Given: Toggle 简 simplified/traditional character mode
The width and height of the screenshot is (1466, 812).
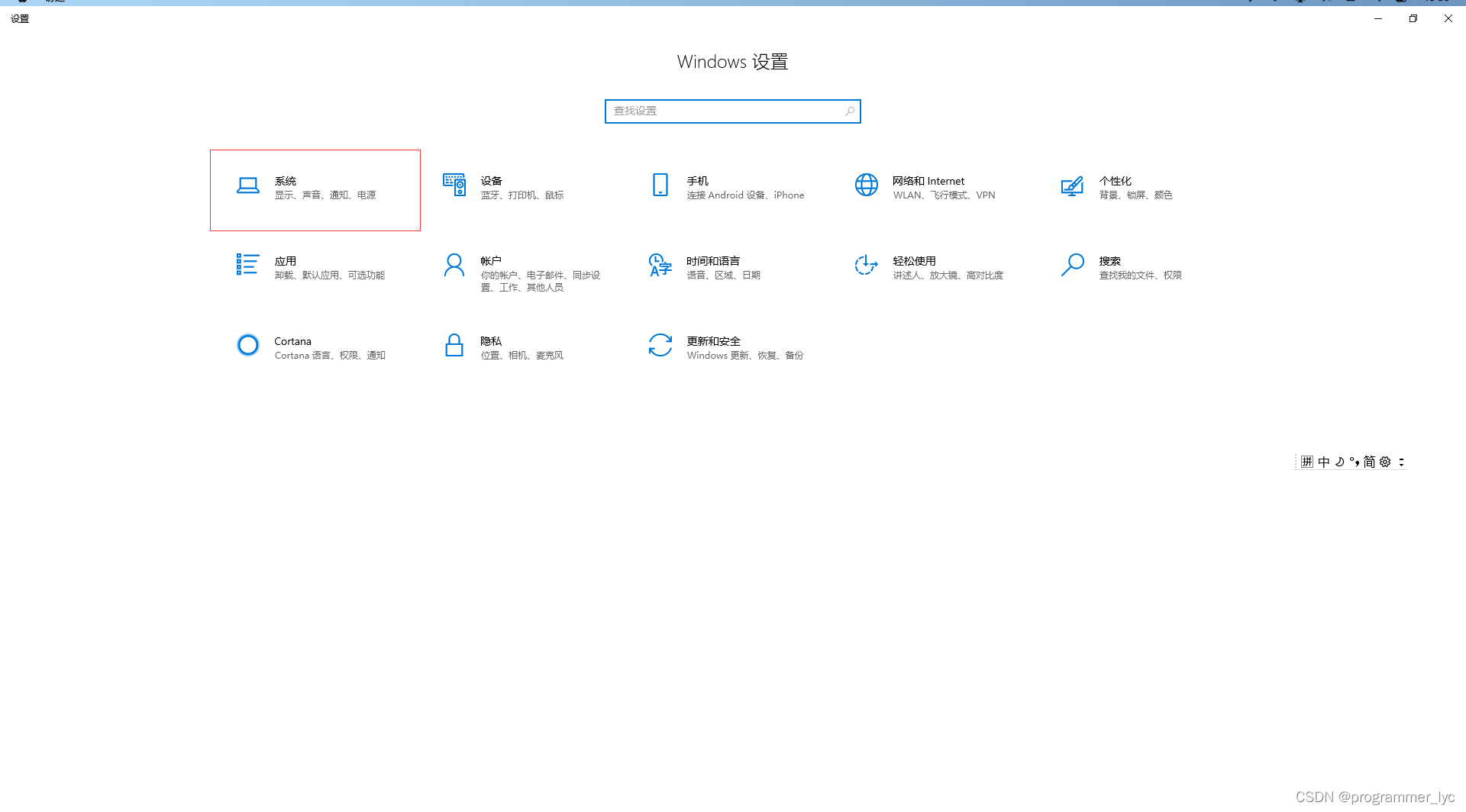Looking at the screenshot, I should (x=1369, y=462).
